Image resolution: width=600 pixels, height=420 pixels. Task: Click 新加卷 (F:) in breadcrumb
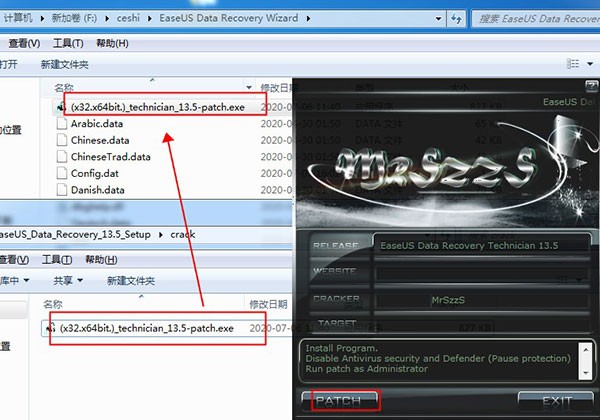(x=74, y=18)
